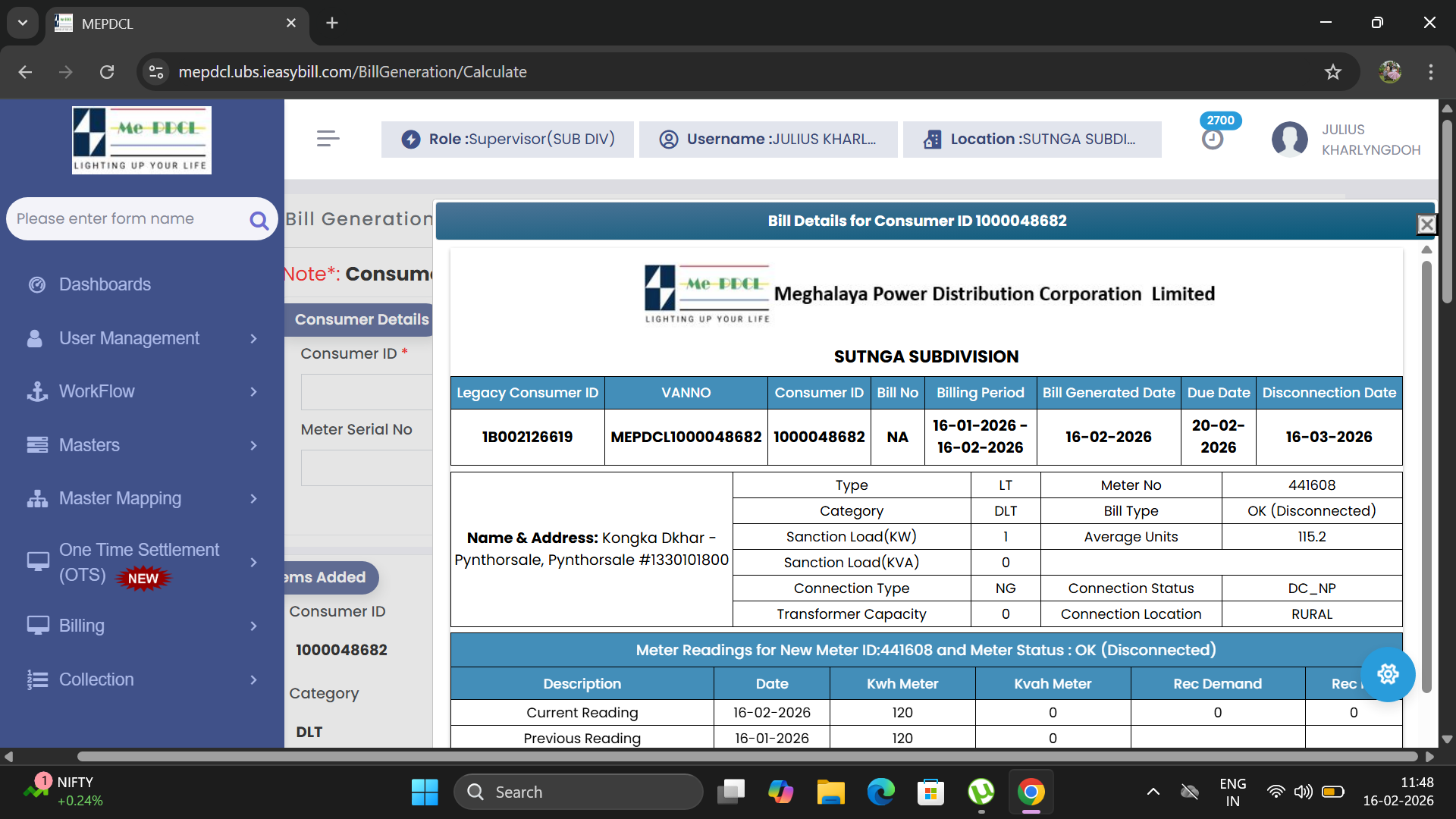Click the form name search field
Viewport: 1456px width, 819px height.
click(125, 219)
